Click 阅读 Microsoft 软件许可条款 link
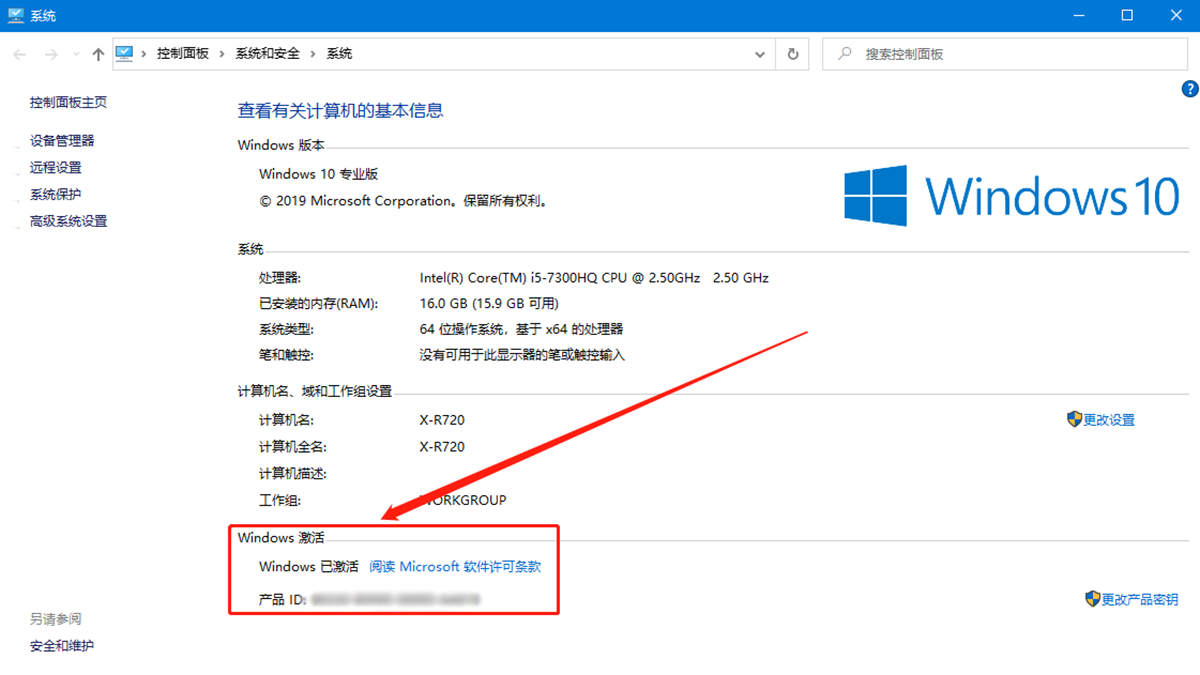This screenshot has width=1200, height=675. [455, 566]
